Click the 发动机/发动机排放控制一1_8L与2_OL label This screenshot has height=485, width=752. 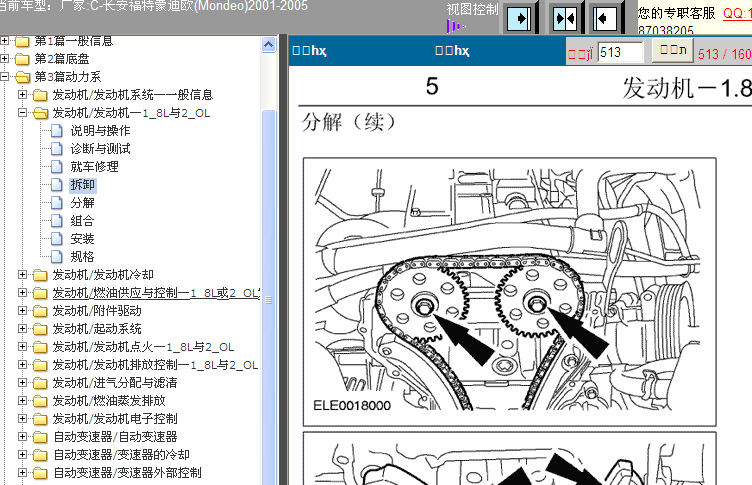[x=155, y=365]
